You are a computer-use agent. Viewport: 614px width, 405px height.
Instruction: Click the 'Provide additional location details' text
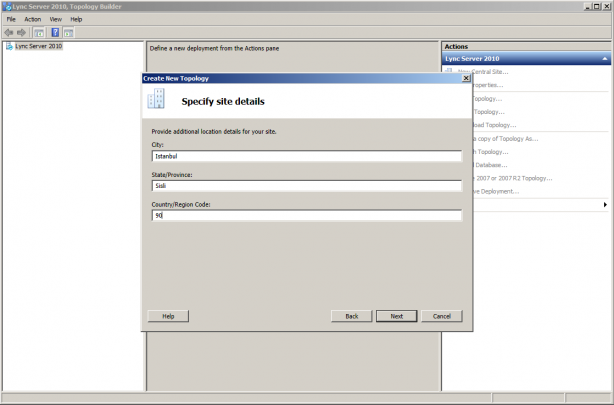(214, 132)
